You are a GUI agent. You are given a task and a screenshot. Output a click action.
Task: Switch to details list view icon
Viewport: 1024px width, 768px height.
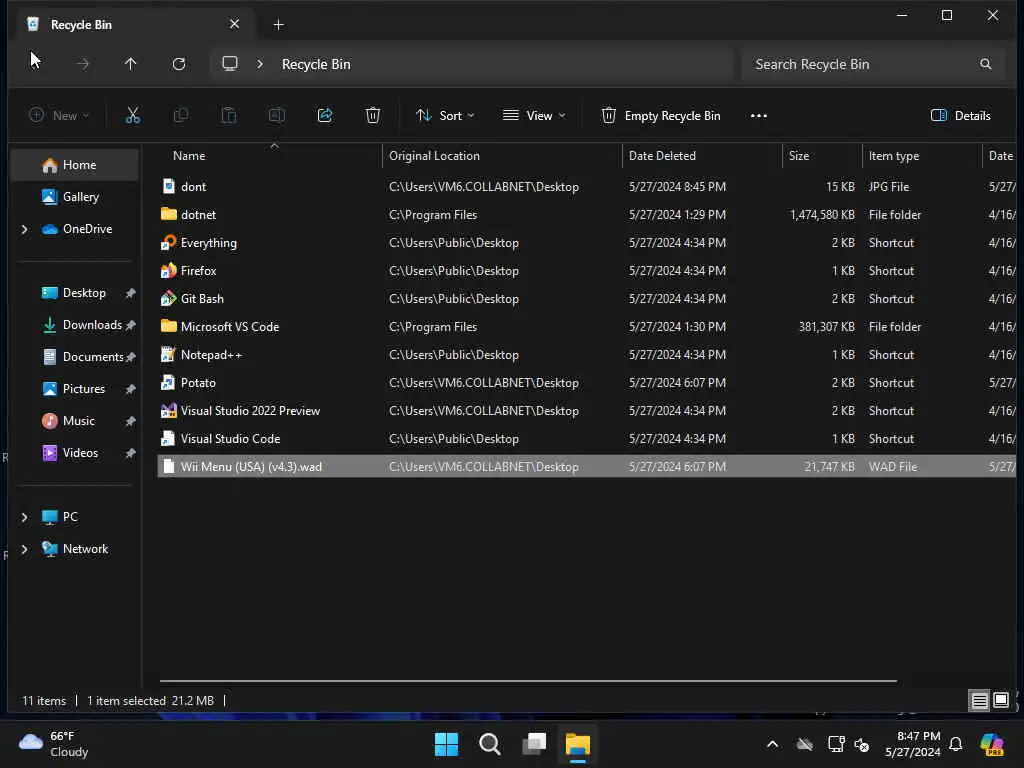click(980, 701)
